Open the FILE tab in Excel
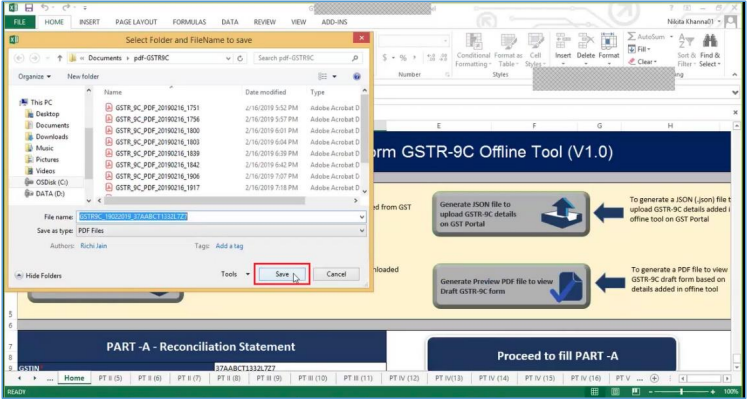748x400 pixels. [x=20, y=22]
